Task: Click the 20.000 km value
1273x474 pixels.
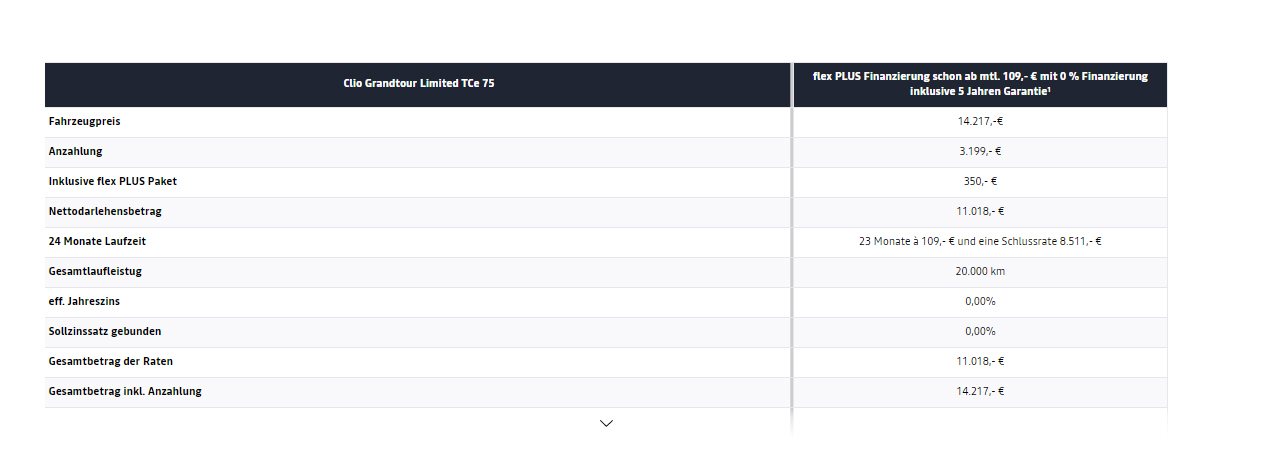Action: (980, 272)
